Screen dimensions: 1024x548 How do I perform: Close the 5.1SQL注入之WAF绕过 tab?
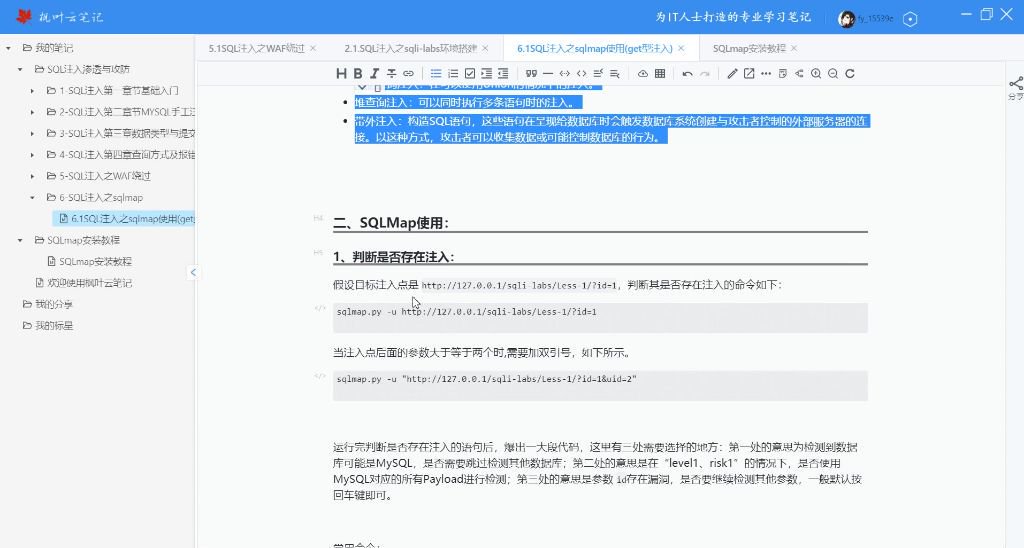click(313, 48)
